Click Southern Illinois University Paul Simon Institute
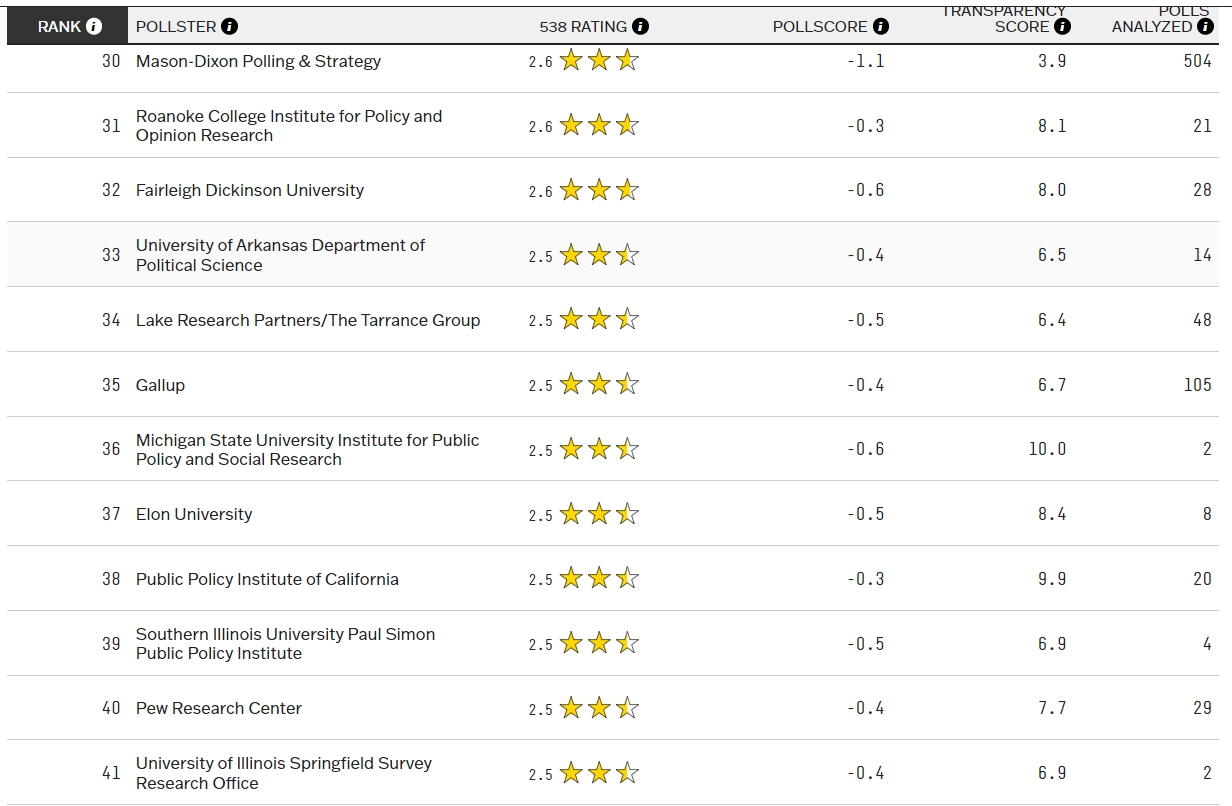This screenshot has height=806, width=1232. (x=285, y=643)
